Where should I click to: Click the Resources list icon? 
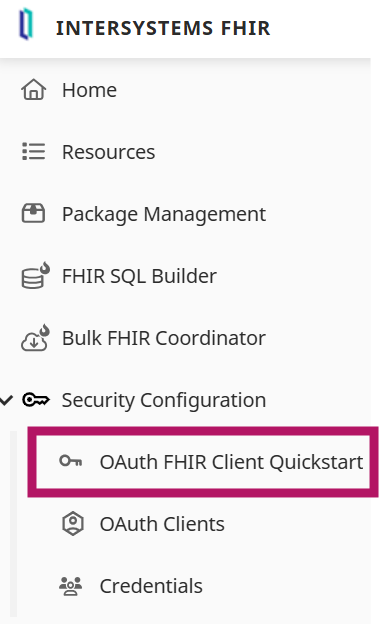[x=33, y=151]
